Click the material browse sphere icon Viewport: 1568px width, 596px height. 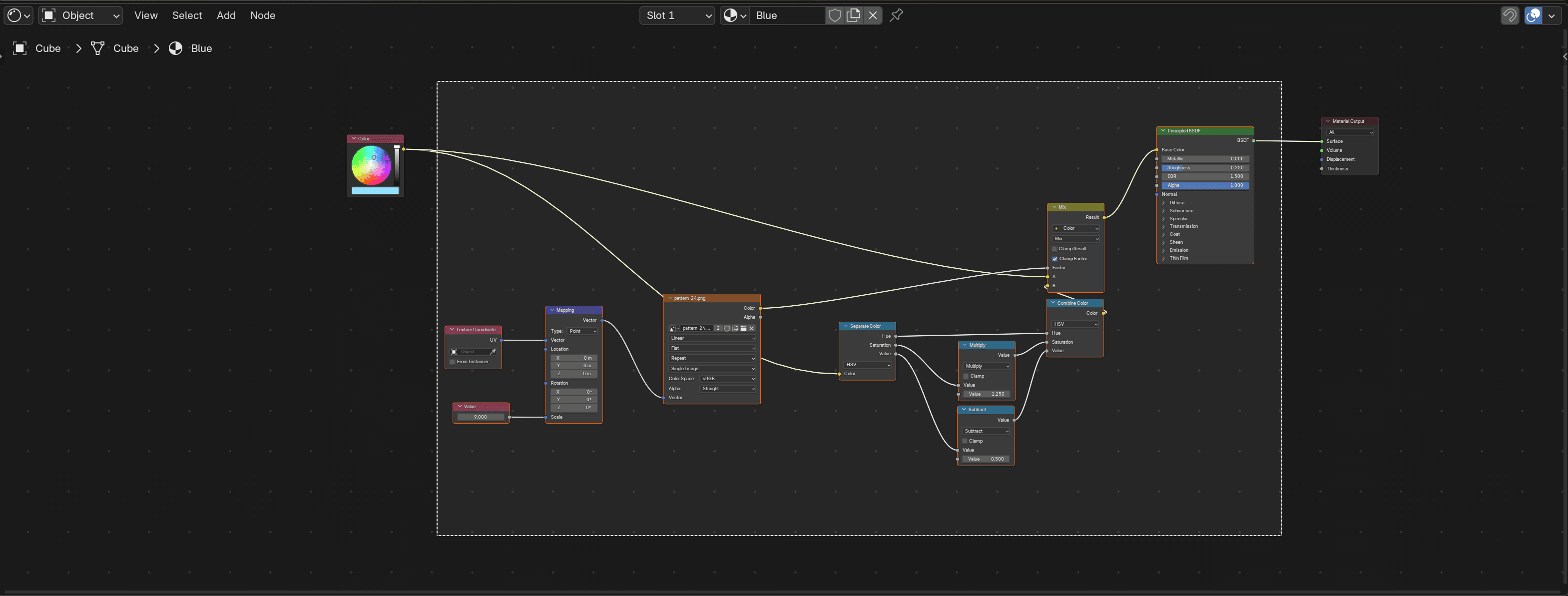coord(734,15)
